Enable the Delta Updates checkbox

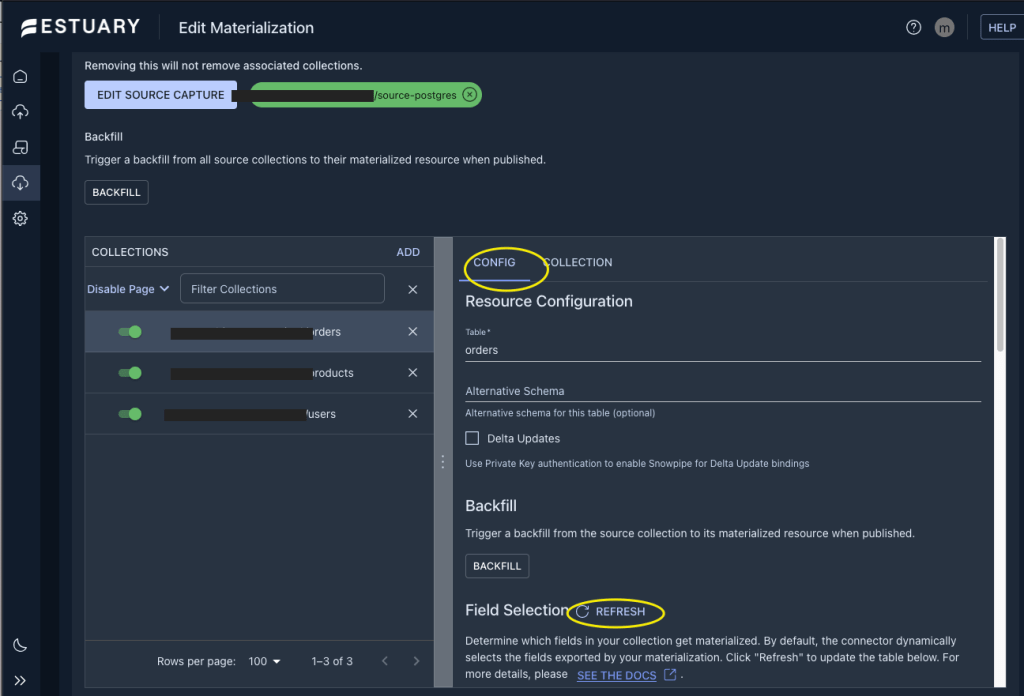tap(473, 438)
